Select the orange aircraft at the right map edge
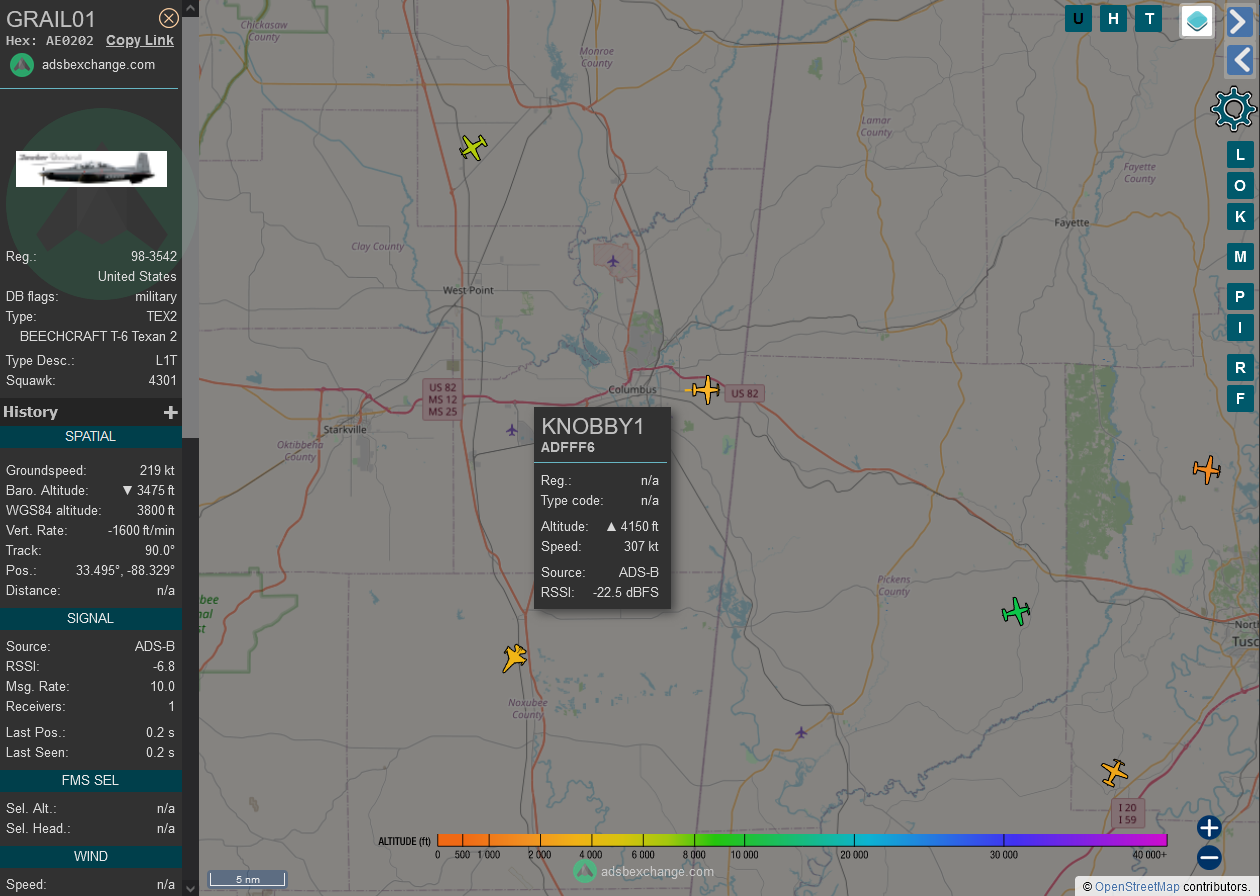This screenshot has height=896, width=1260. click(1207, 469)
